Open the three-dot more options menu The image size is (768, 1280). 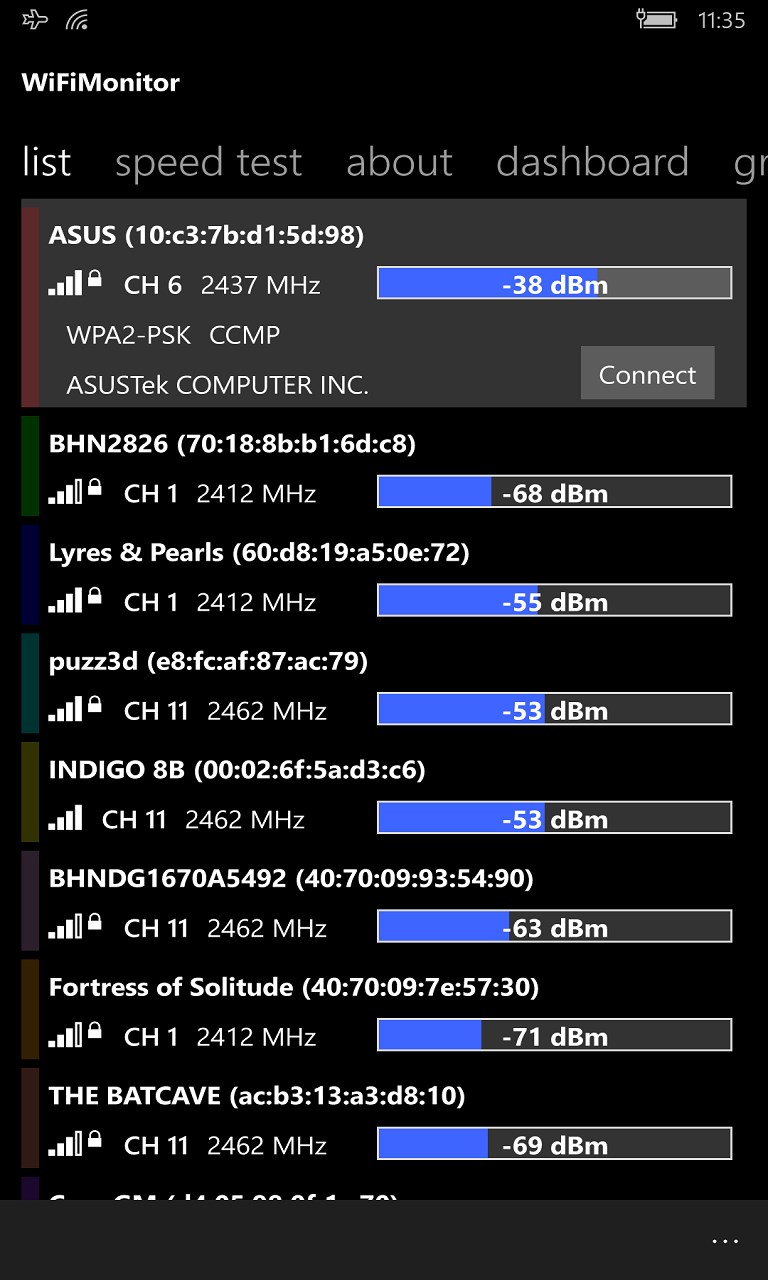(x=724, y=1241)
